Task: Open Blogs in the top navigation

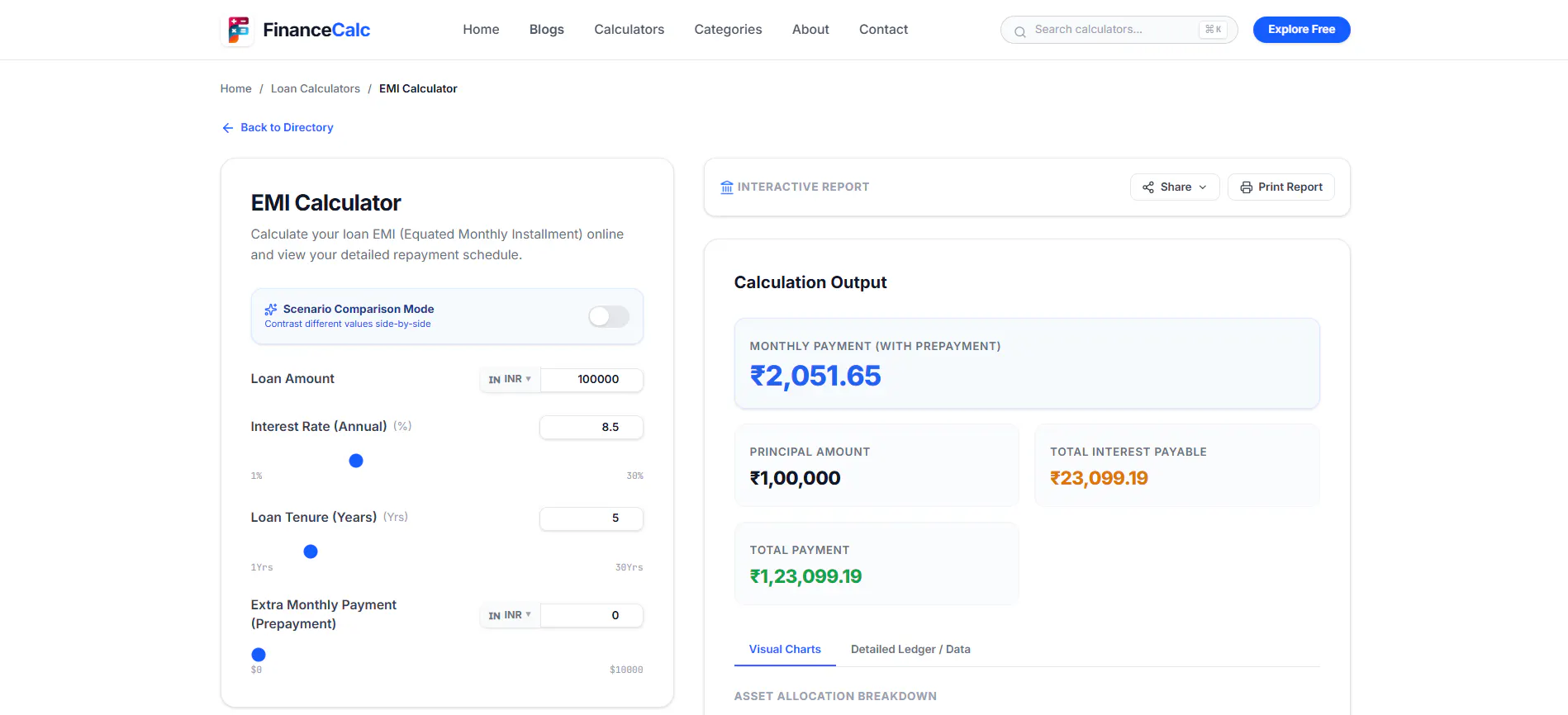Action: (x=547, y=30)
